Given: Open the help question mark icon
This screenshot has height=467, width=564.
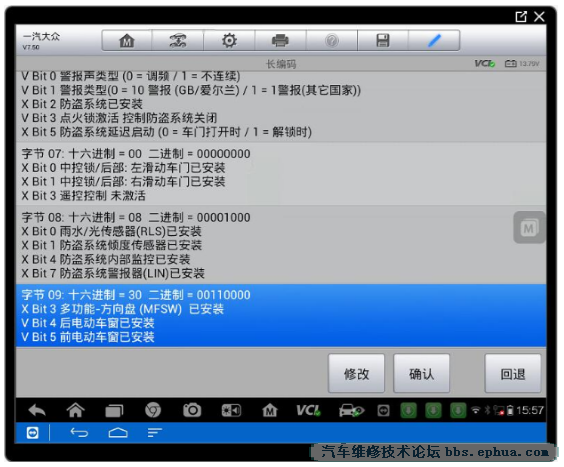Looking at the screenshot, I should tap(332, 40).
